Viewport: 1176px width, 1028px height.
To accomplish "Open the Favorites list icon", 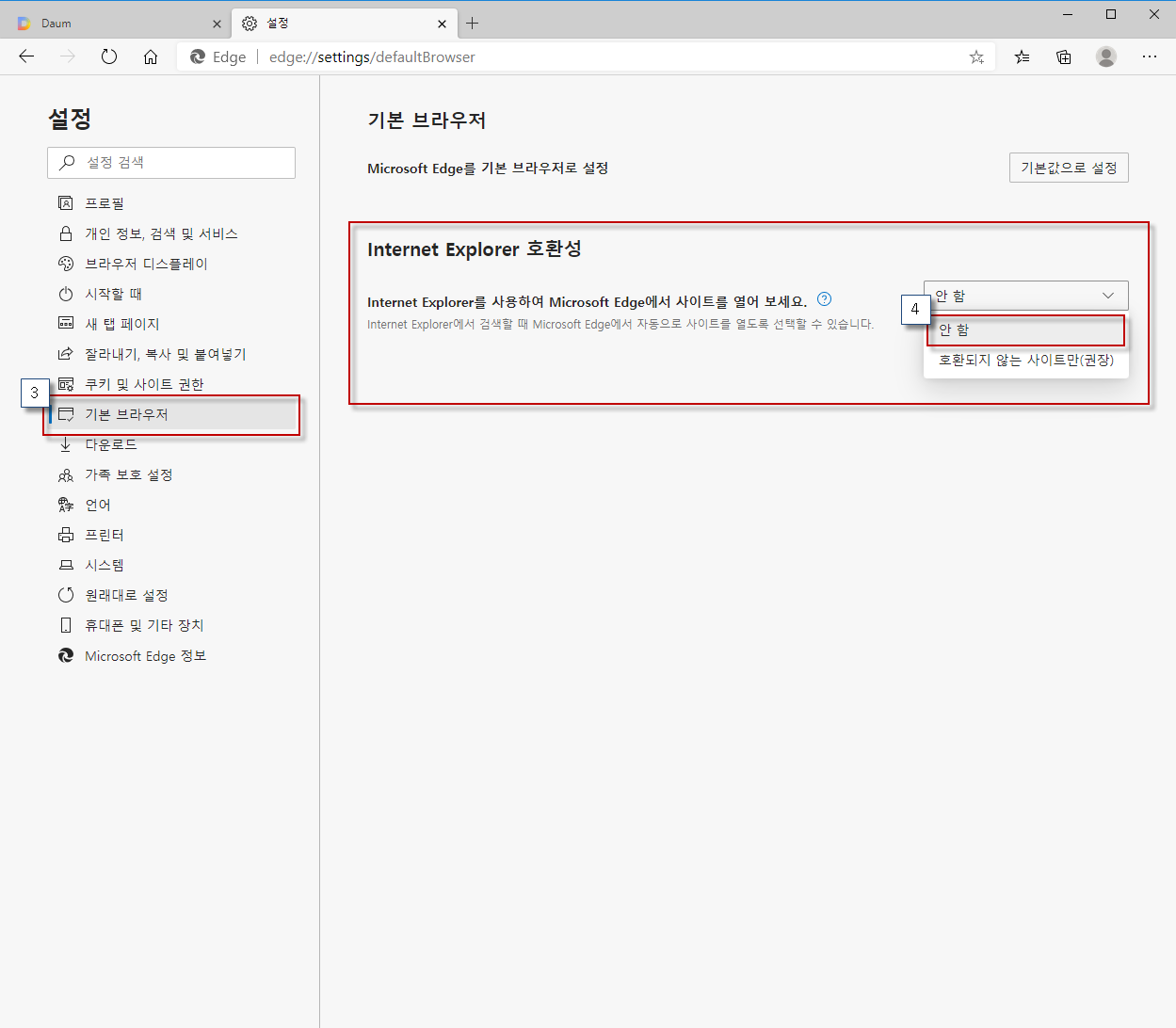I will coord(1022,57).
